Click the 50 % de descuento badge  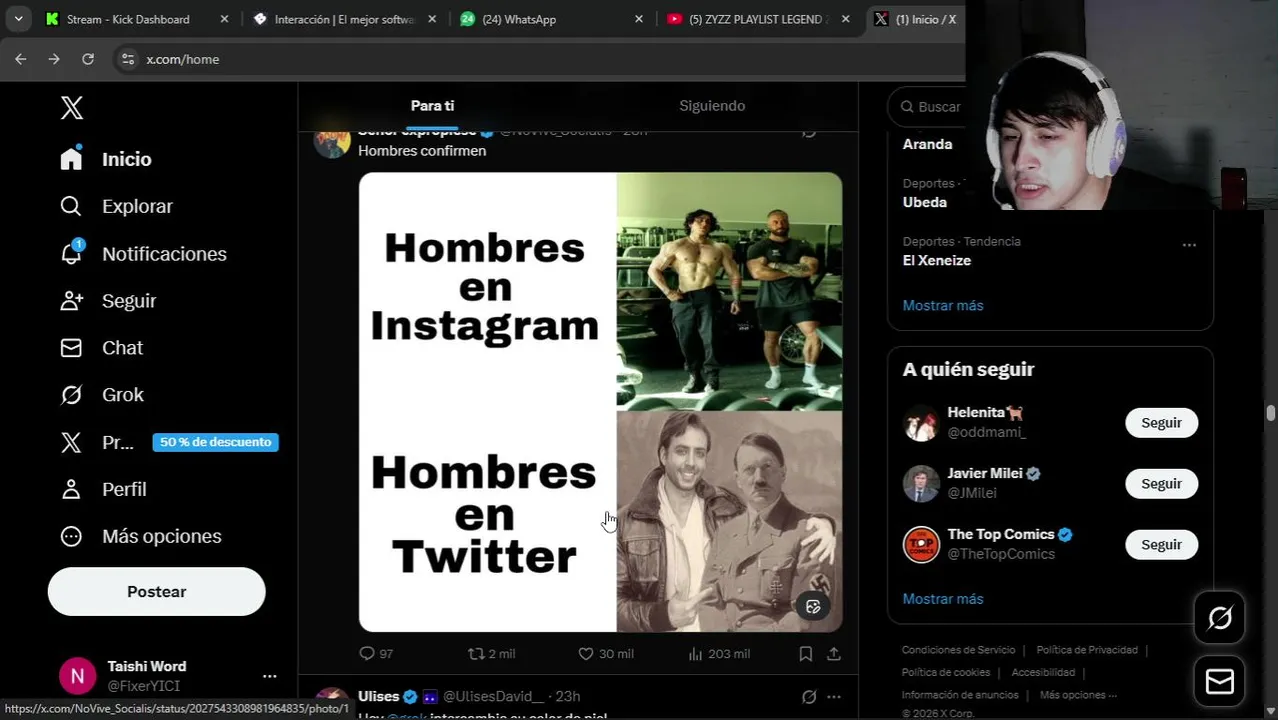pyautogui.click(x=216, y=442)
